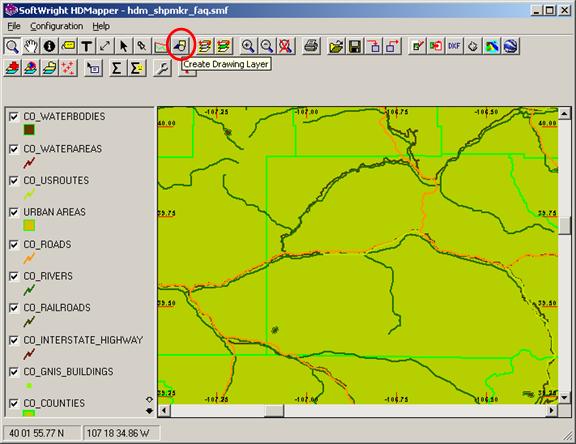Click the brown CO_WATERBODIES color swatch
576x444 pixels.
pos(29,130)
